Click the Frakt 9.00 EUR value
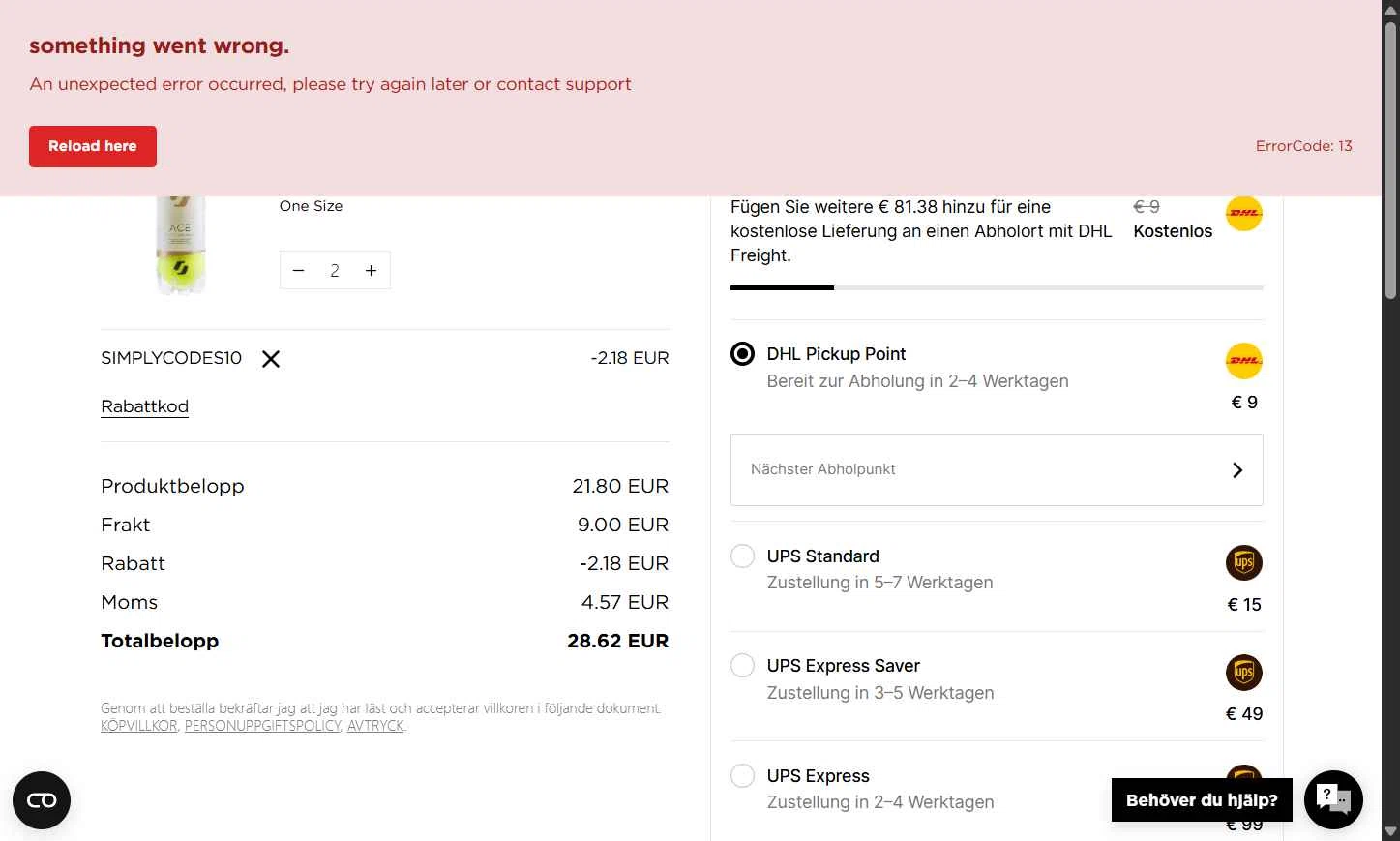 click(x=623, y=525)
